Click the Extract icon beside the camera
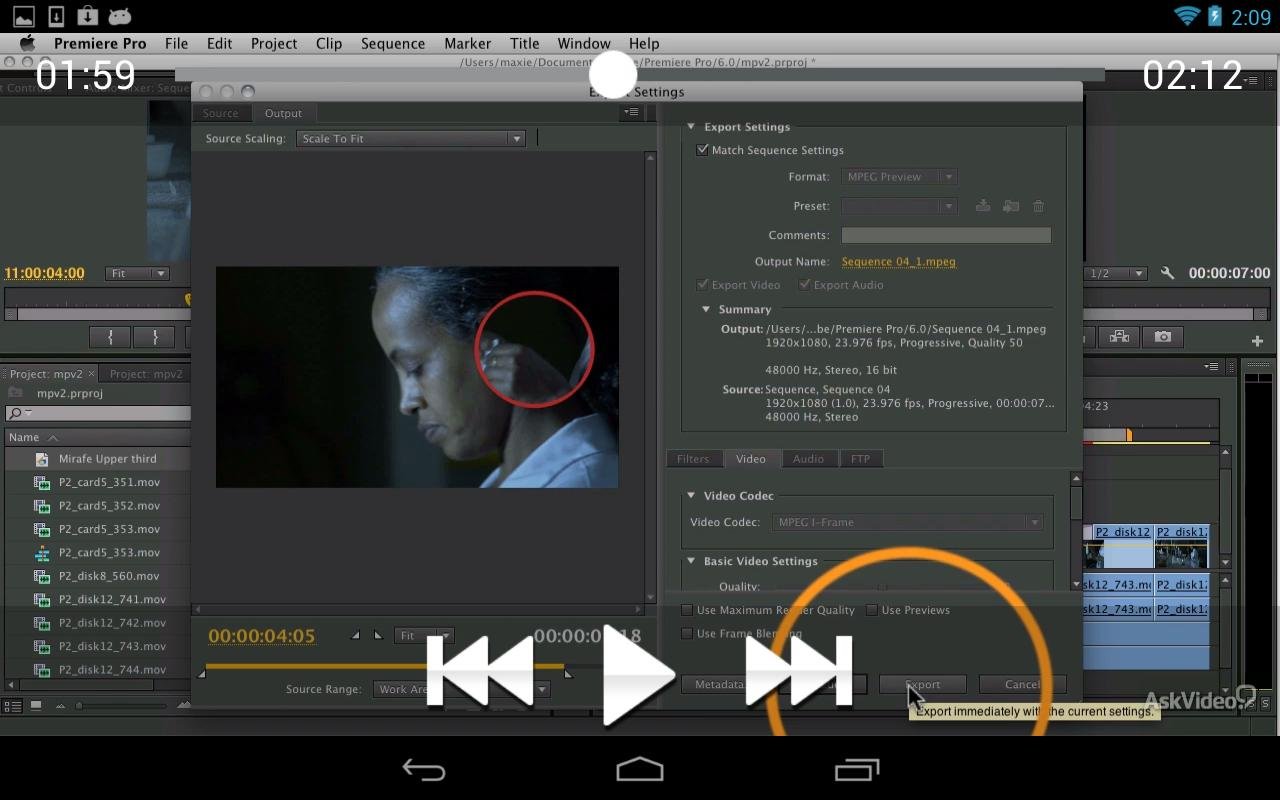 coord(1119,337)
